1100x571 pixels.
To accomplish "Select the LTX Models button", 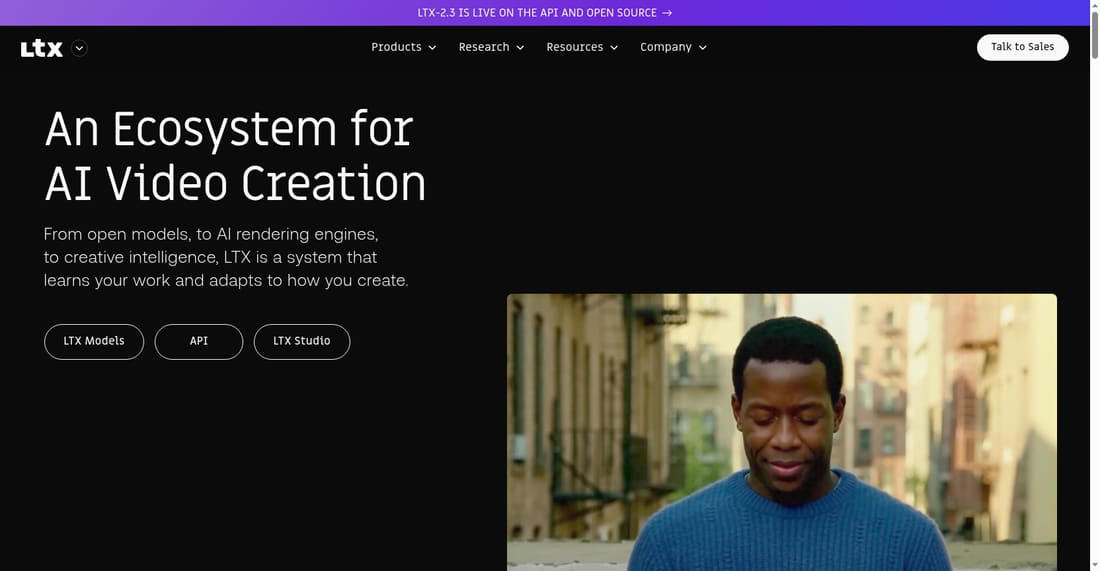I will click(94, 342).
